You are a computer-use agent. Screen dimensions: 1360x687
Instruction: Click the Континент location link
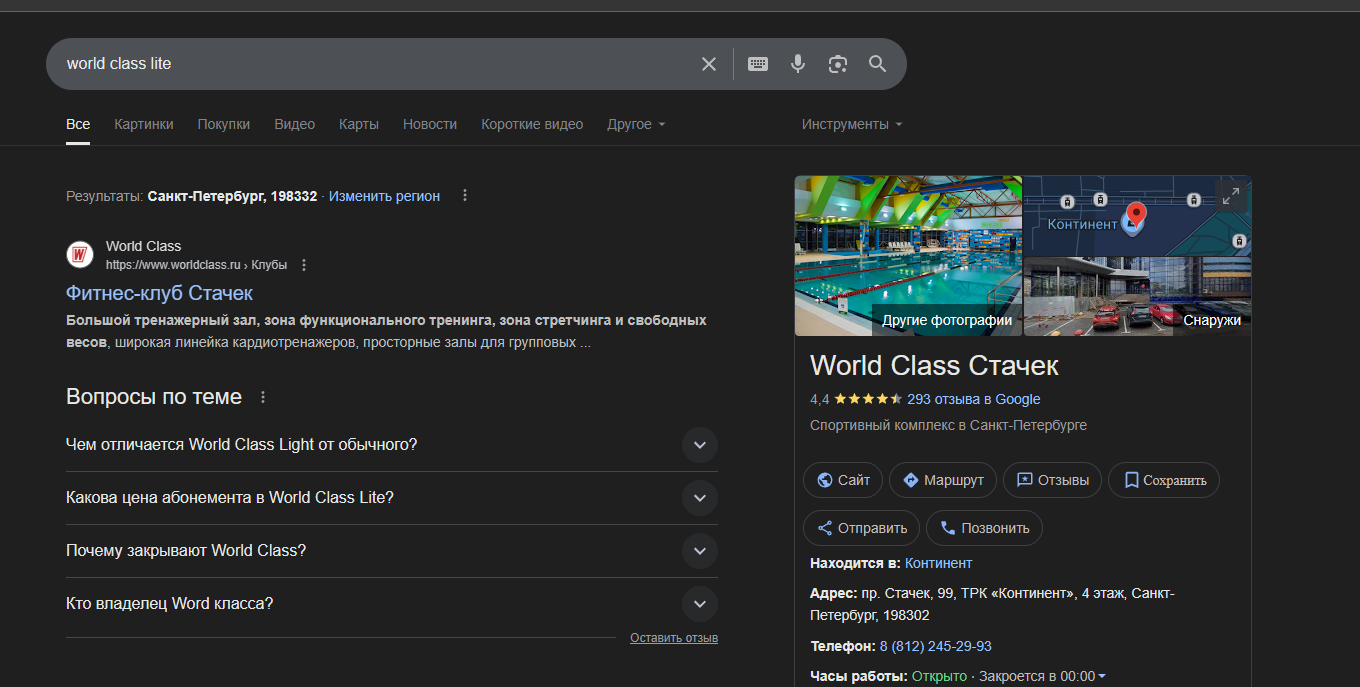click(938, 563)
